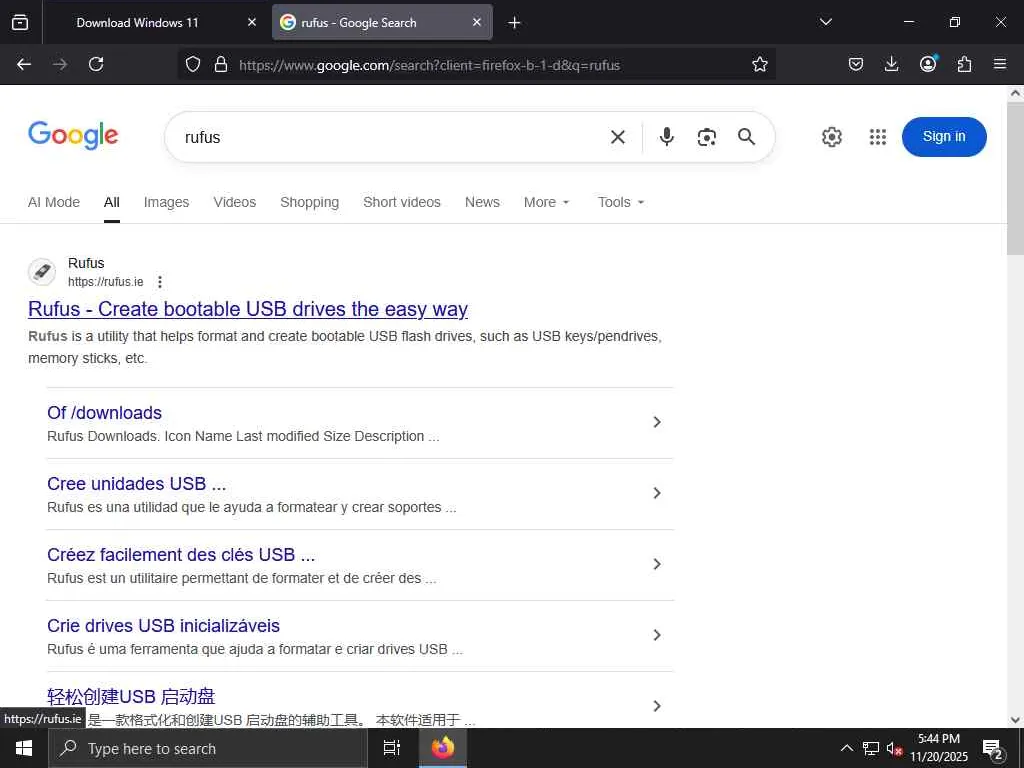Open Short videos results tab
Viewport: 1024px width, 768px height.
click(402, 202)
